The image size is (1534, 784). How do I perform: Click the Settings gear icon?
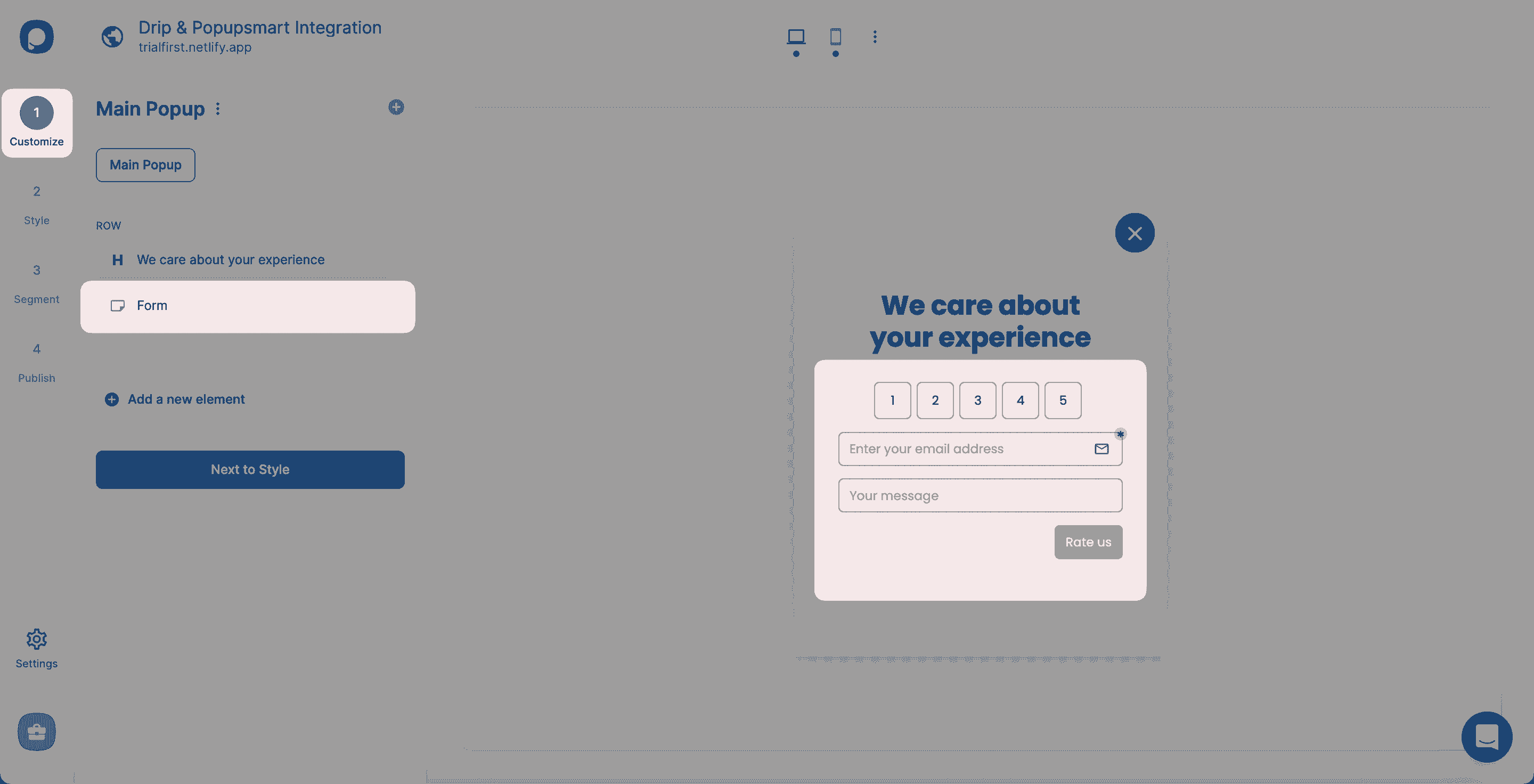pos(36,639)
